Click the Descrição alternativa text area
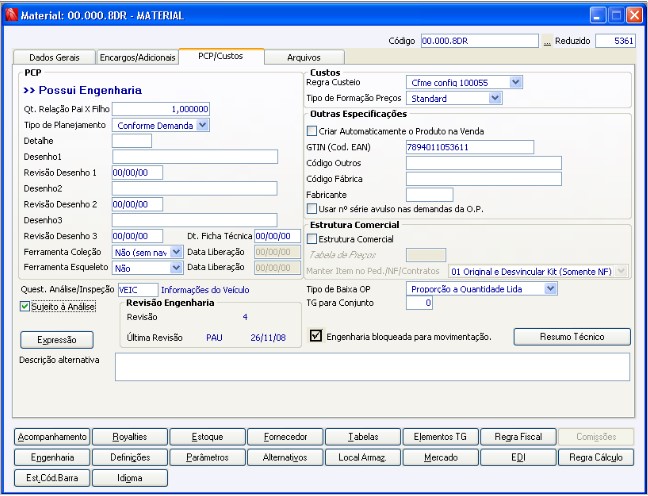The width and height of the screenshot is (648, 496). (372, 367)
